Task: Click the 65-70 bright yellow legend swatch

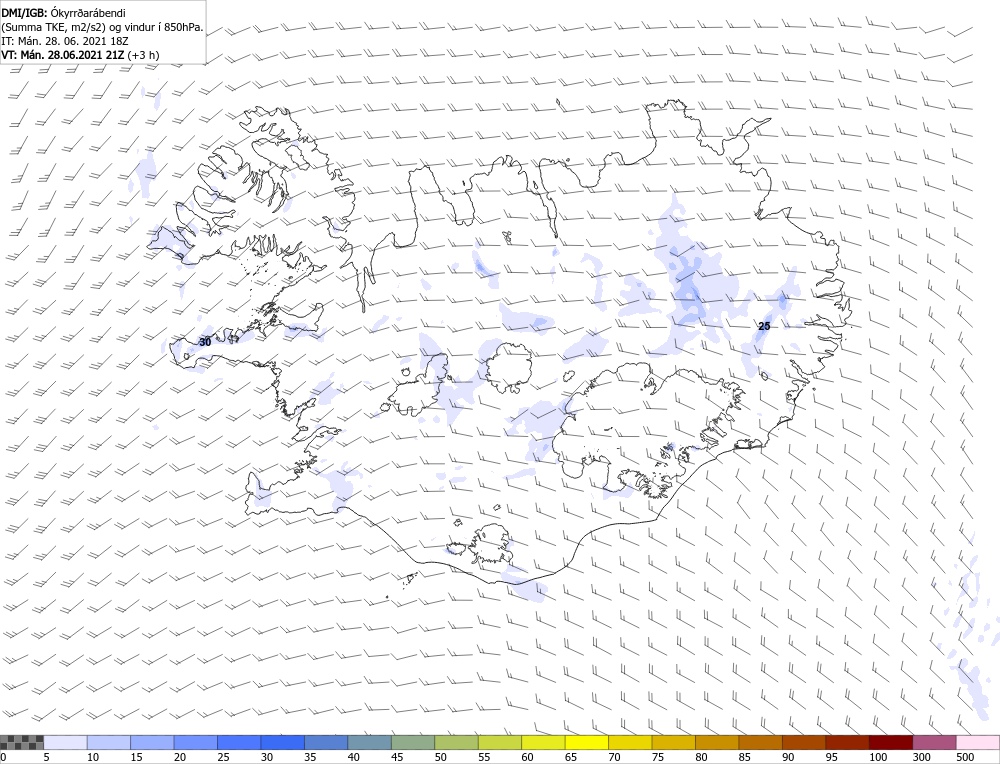Action: pyautogui.click(x=587, y=742)
